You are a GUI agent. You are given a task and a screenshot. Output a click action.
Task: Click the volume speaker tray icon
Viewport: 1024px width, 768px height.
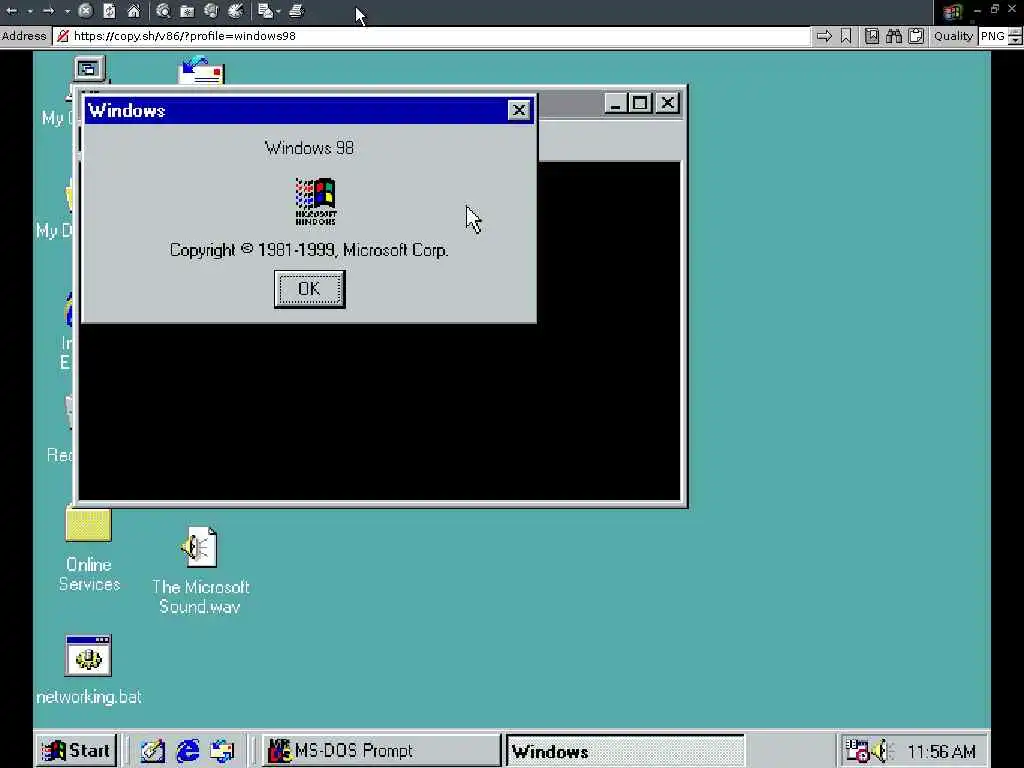881,751
